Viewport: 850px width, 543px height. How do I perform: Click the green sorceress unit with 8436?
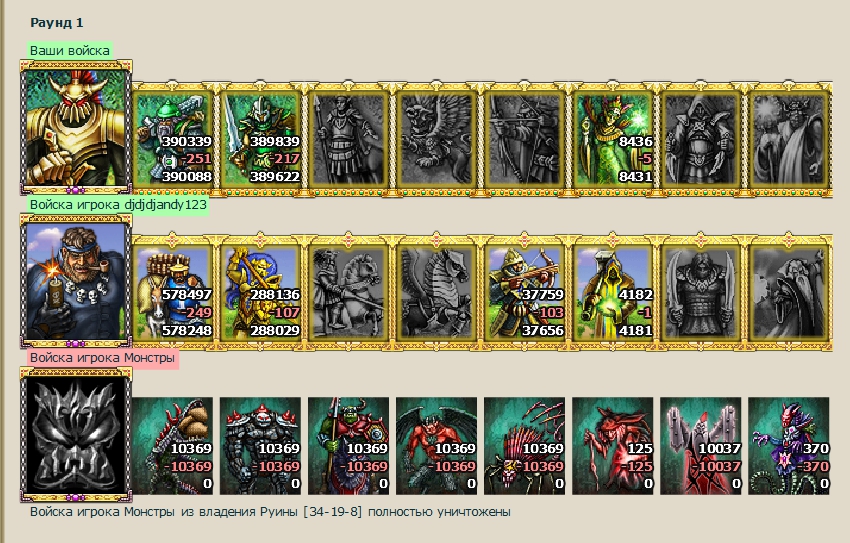[613, 139]
